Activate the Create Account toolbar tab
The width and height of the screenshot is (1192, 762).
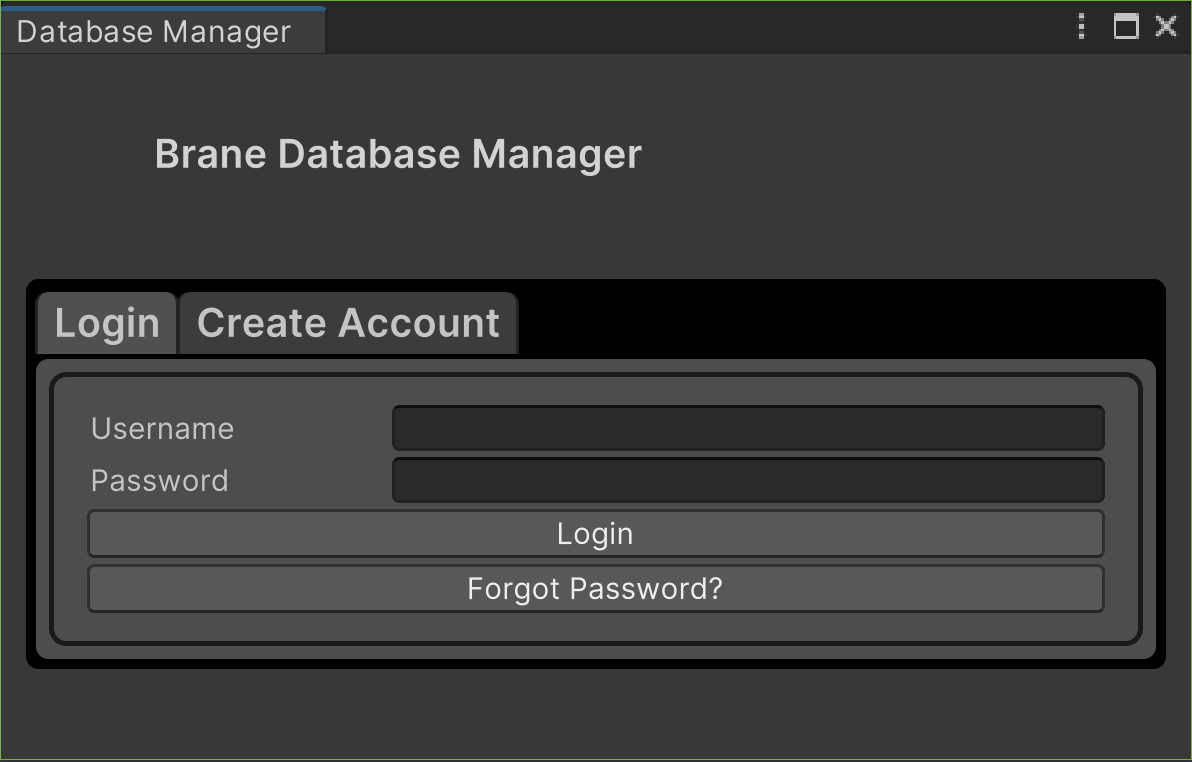coord(348,322)
